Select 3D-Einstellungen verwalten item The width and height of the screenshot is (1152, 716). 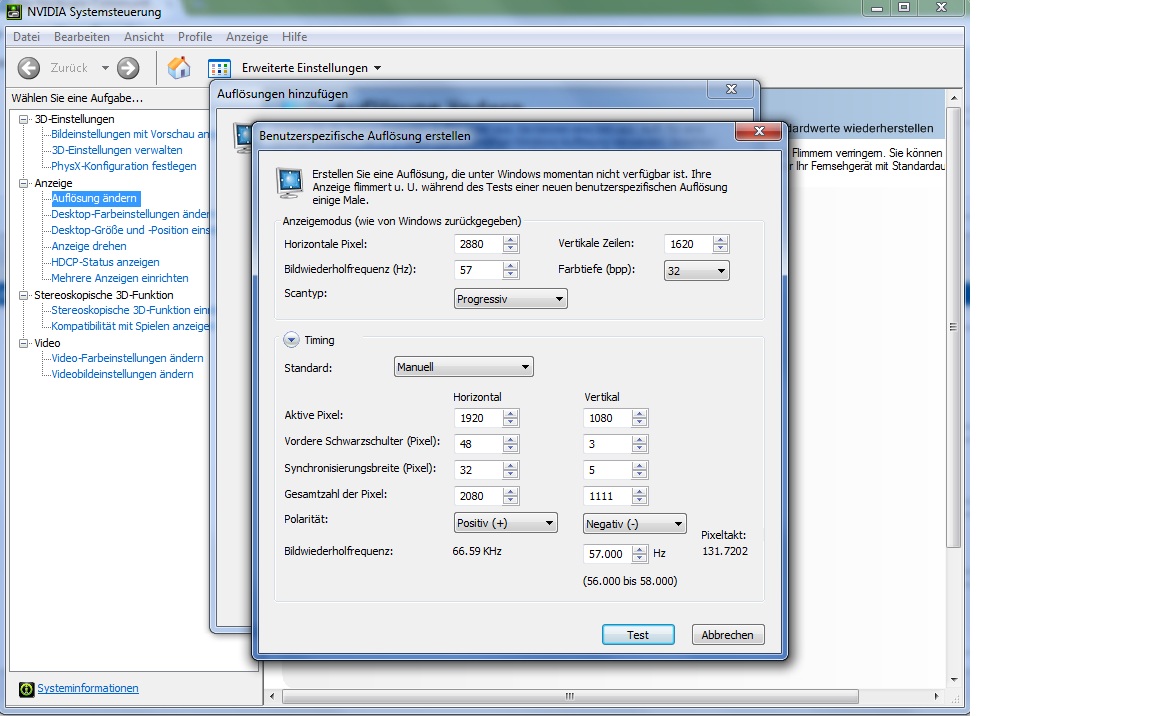click(117, 150)
